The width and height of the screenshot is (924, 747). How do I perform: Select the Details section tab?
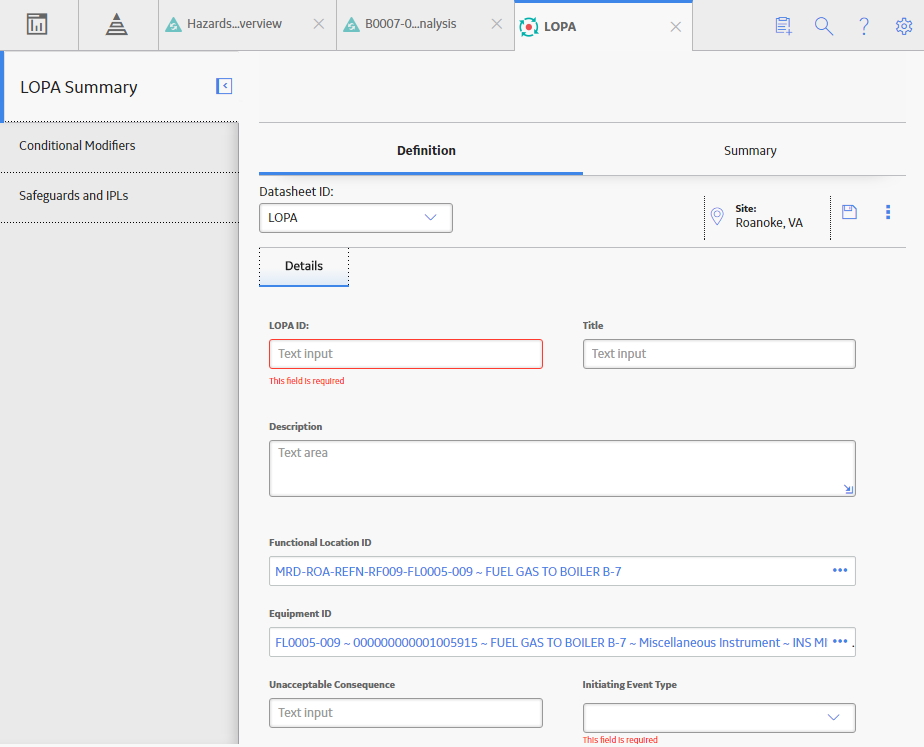click(304, 266)
